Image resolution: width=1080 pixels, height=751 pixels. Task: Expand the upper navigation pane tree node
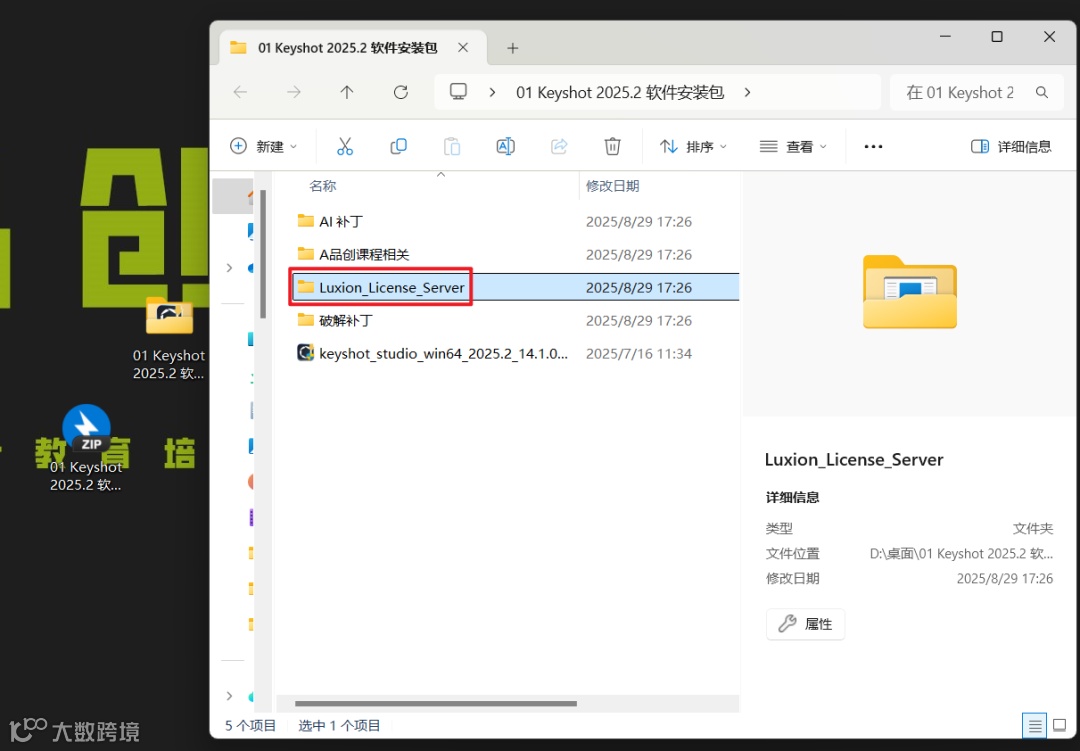click(x=229, y=267)
